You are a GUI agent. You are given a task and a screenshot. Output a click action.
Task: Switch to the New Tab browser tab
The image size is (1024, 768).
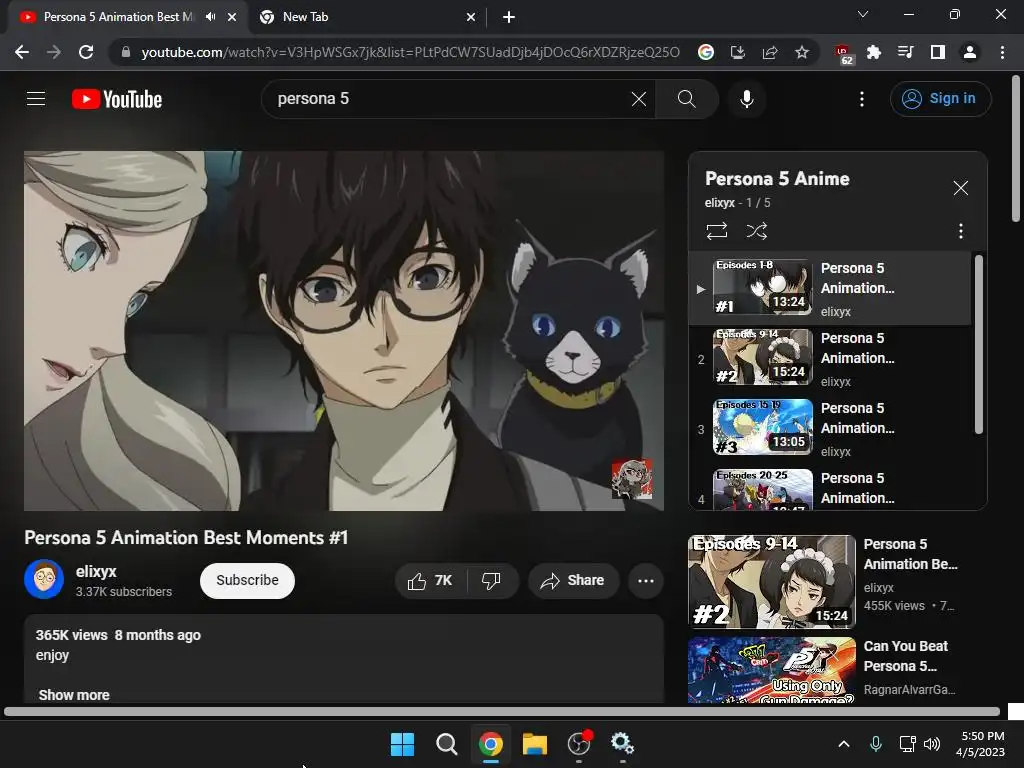pyautogui.click(x=366, y=17)
